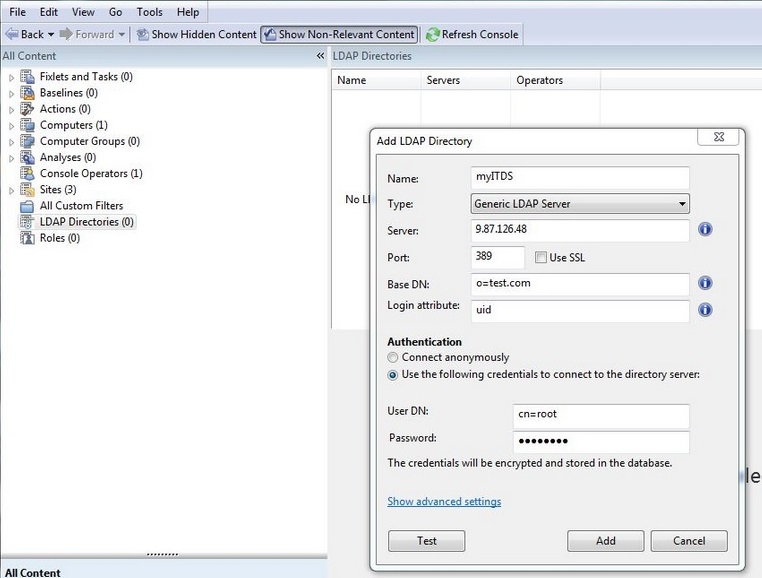Click the Base DN input field
The height and width of the screenshot is (578, 762).
pyautogui.click(x=580, y=284)
